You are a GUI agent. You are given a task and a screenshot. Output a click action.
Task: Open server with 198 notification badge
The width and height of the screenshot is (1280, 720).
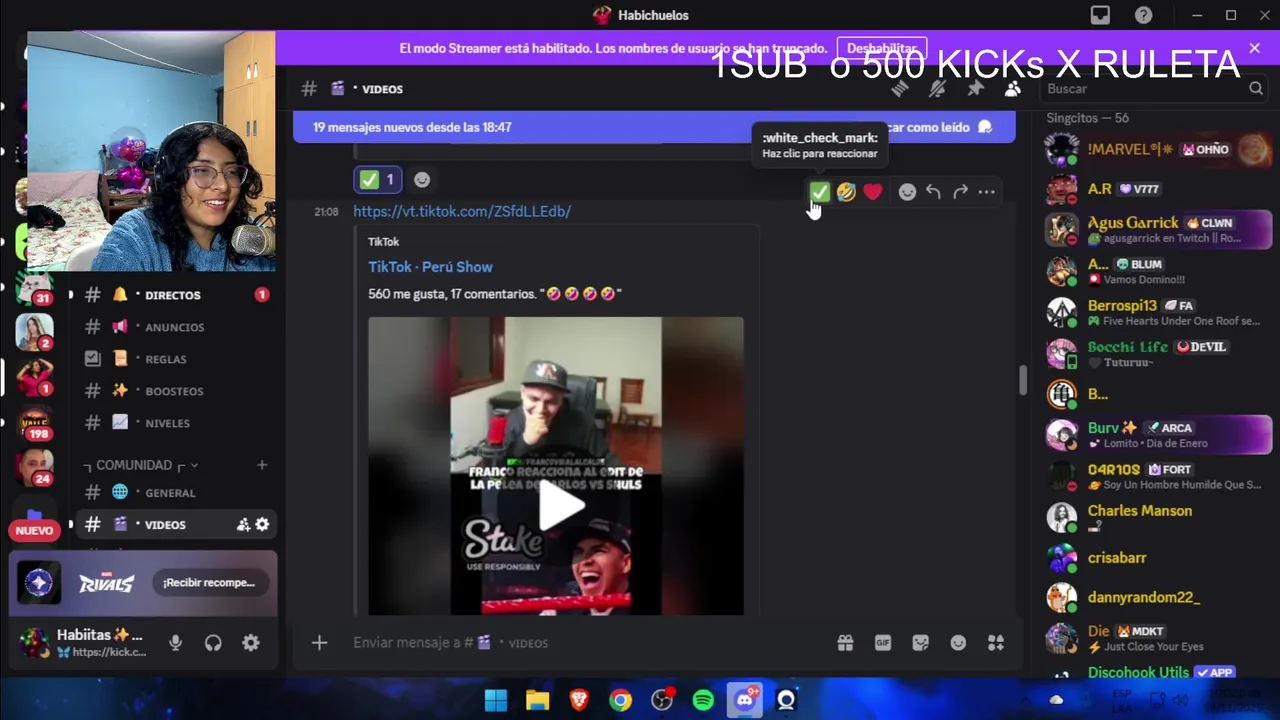coord(35,424)
